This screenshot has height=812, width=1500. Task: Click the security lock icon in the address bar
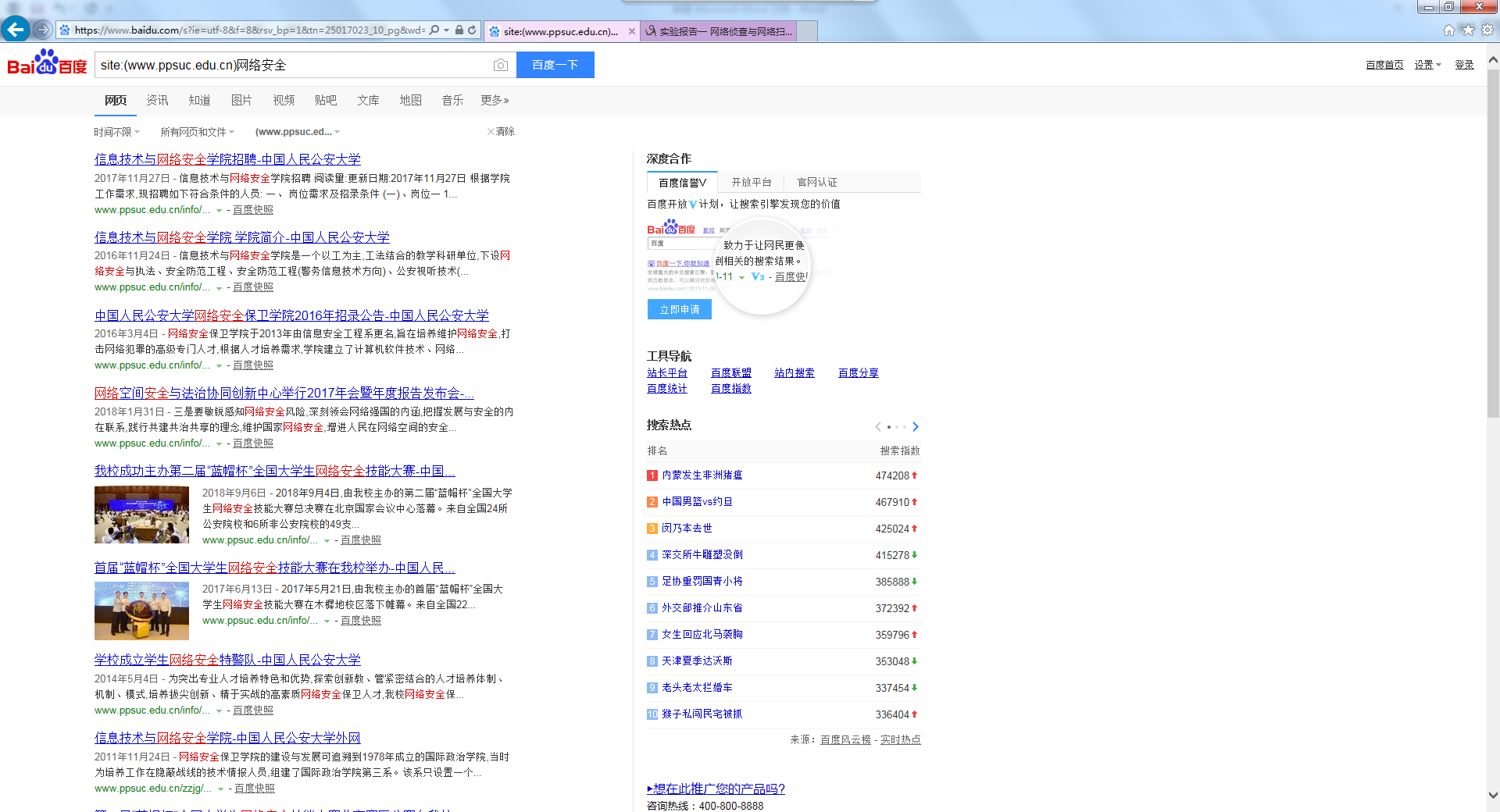459,30
